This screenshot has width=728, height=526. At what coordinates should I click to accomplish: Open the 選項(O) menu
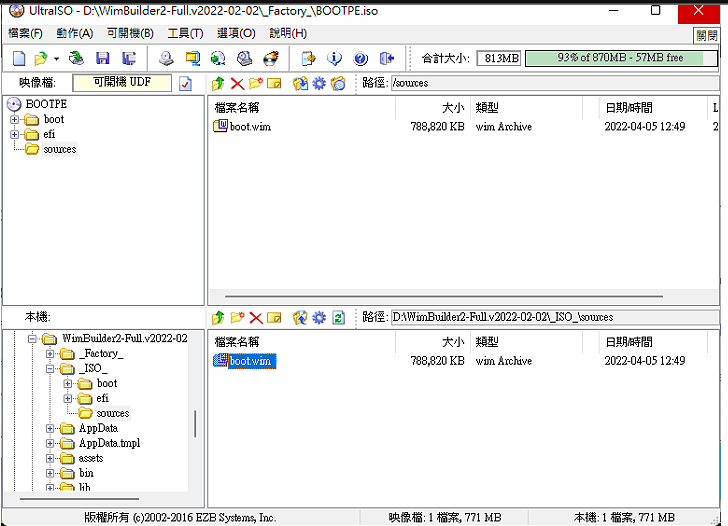(236, 33)
